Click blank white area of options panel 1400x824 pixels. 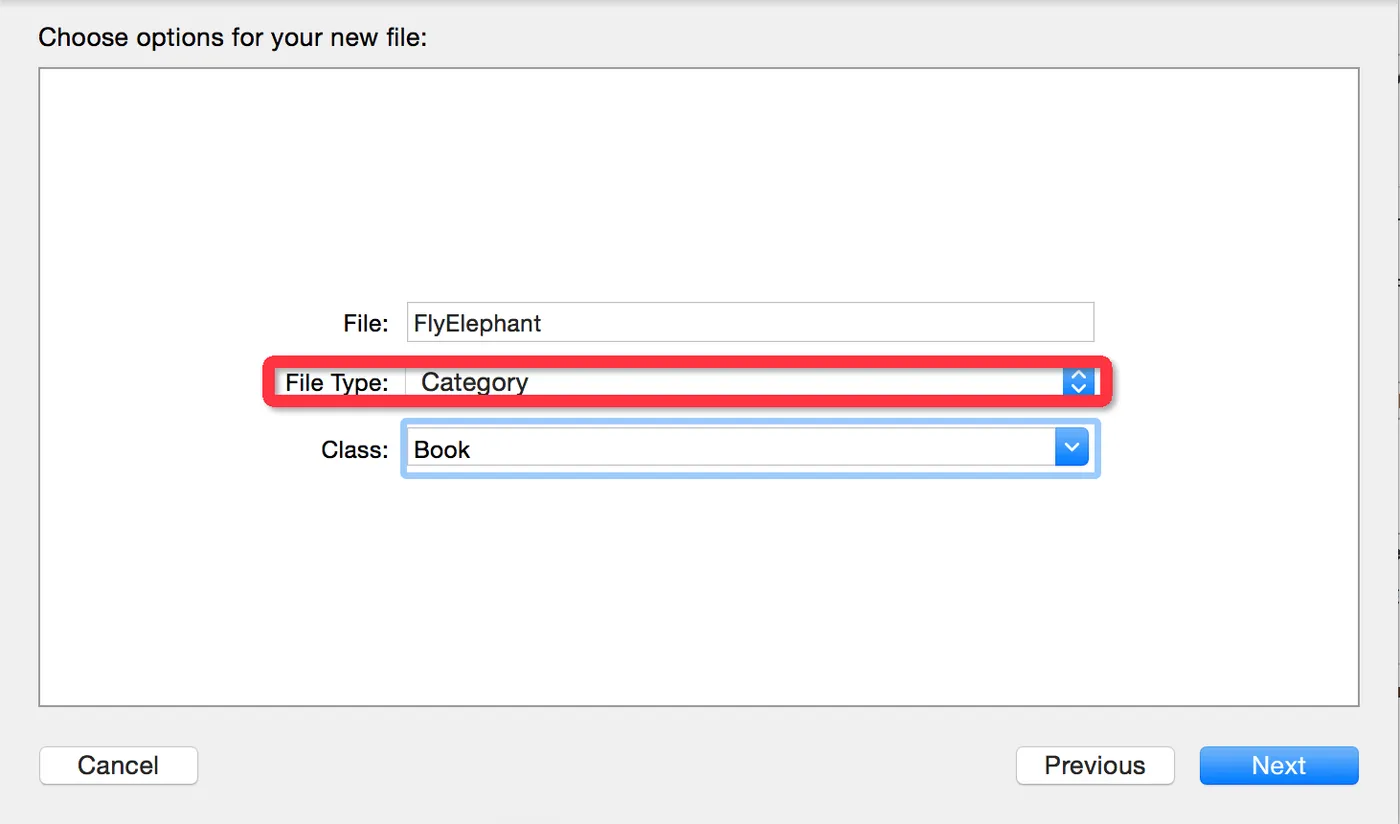[x=700, y=180]
